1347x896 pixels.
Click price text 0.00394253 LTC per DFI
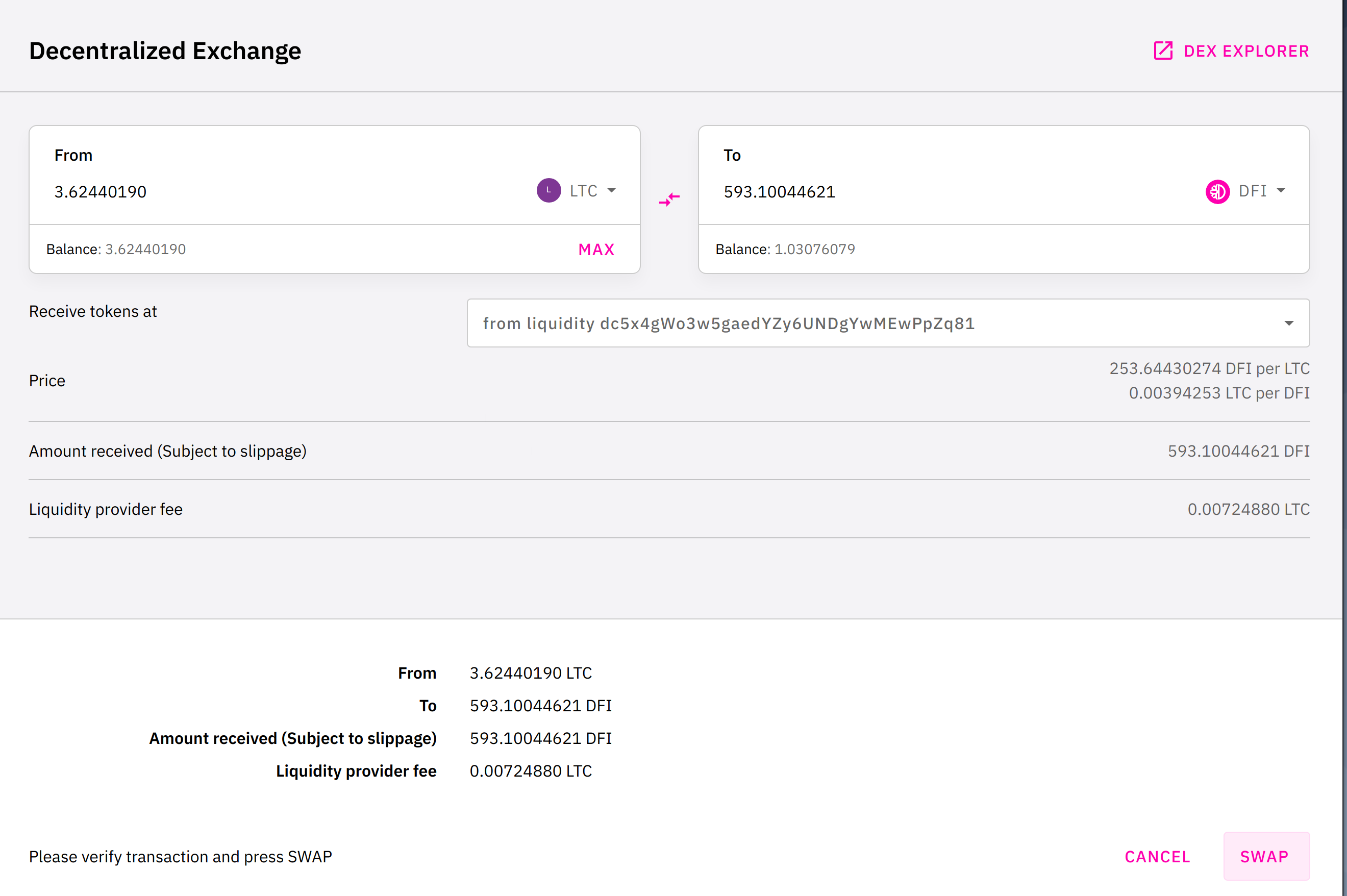pos(1219,393)
